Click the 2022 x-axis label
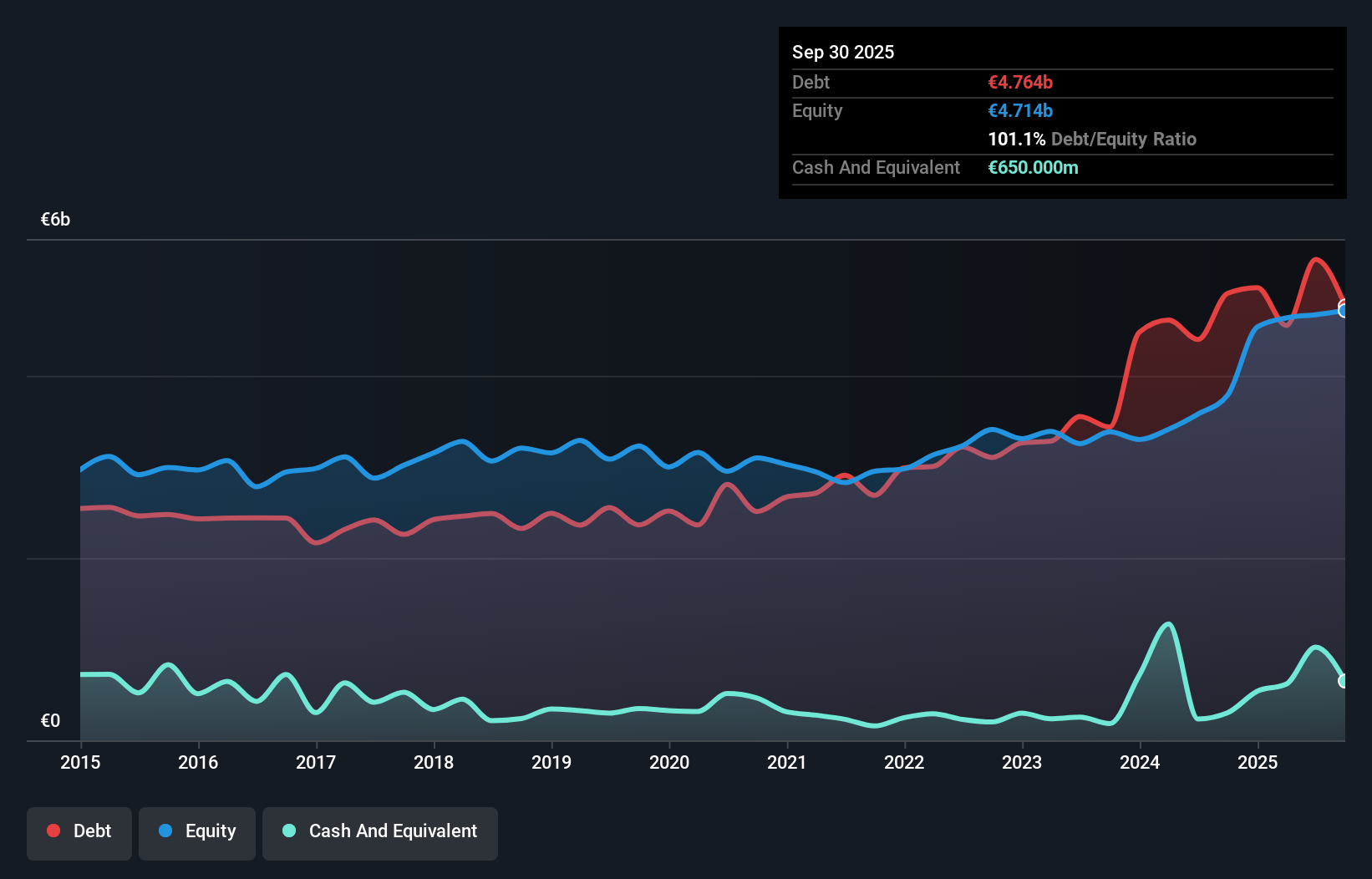Viewport: 1372px width, 879px height. click(x=904, y=762)
